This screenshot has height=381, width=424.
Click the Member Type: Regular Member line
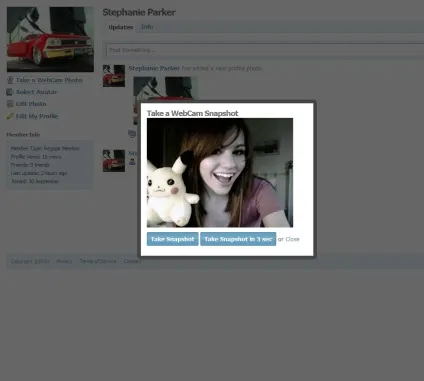tap(45, 148)
